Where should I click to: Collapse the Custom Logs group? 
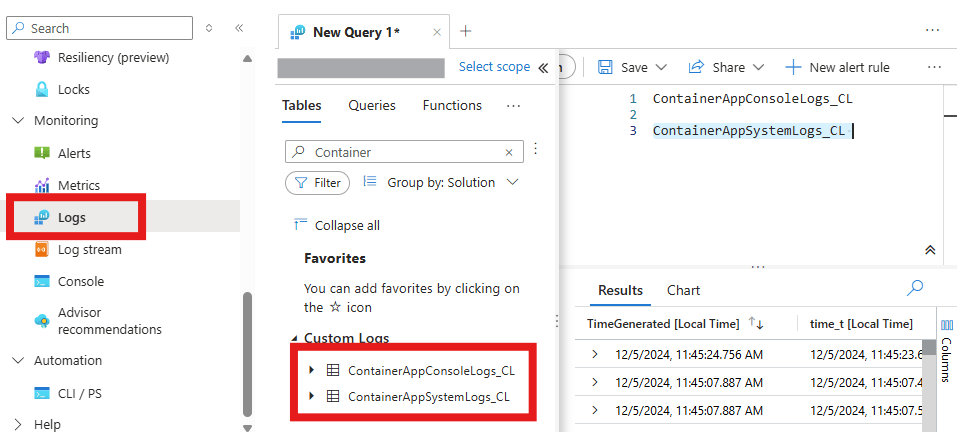point(294,338)
